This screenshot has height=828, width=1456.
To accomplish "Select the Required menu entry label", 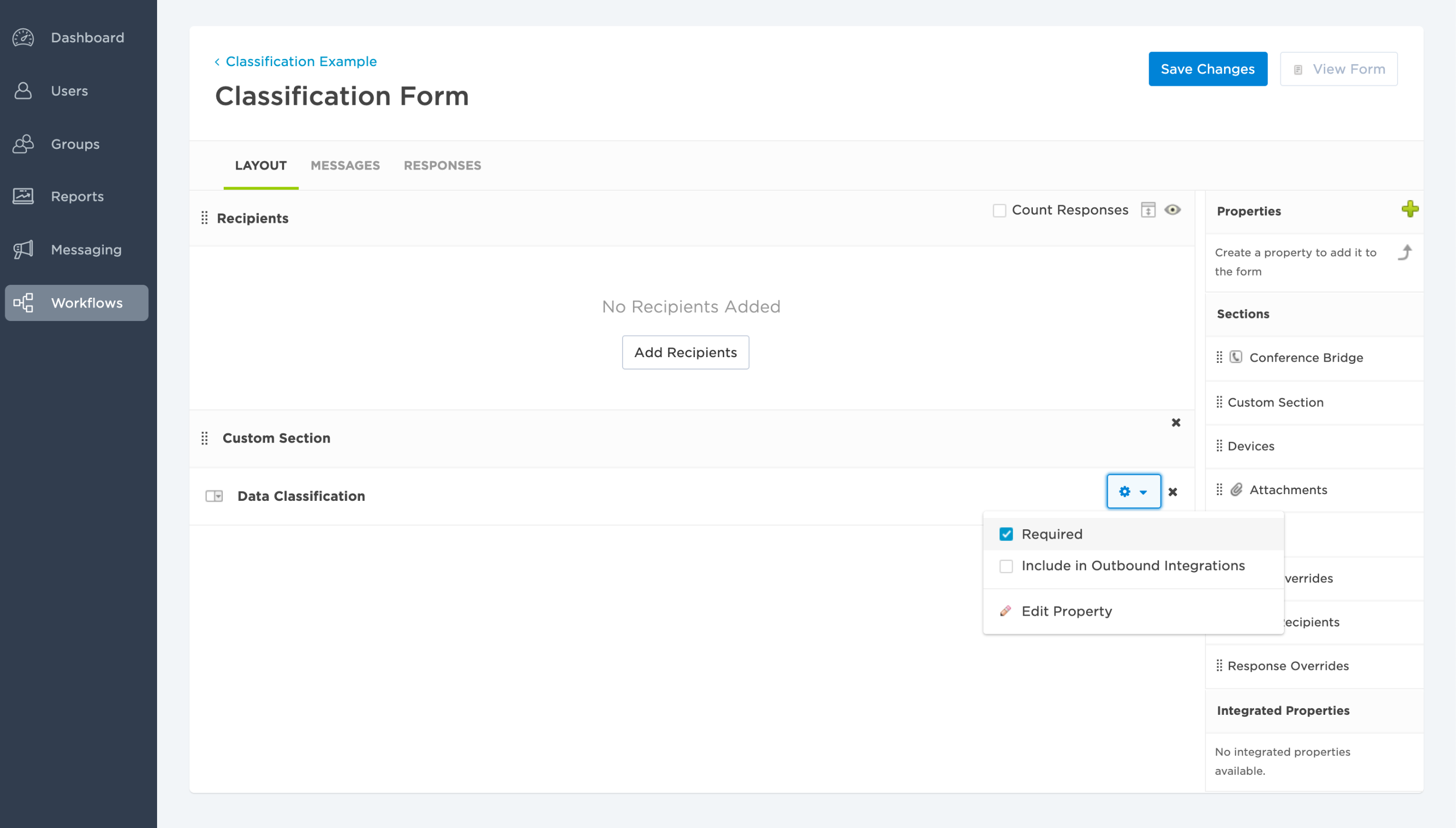I will (x=1052, y=534).
